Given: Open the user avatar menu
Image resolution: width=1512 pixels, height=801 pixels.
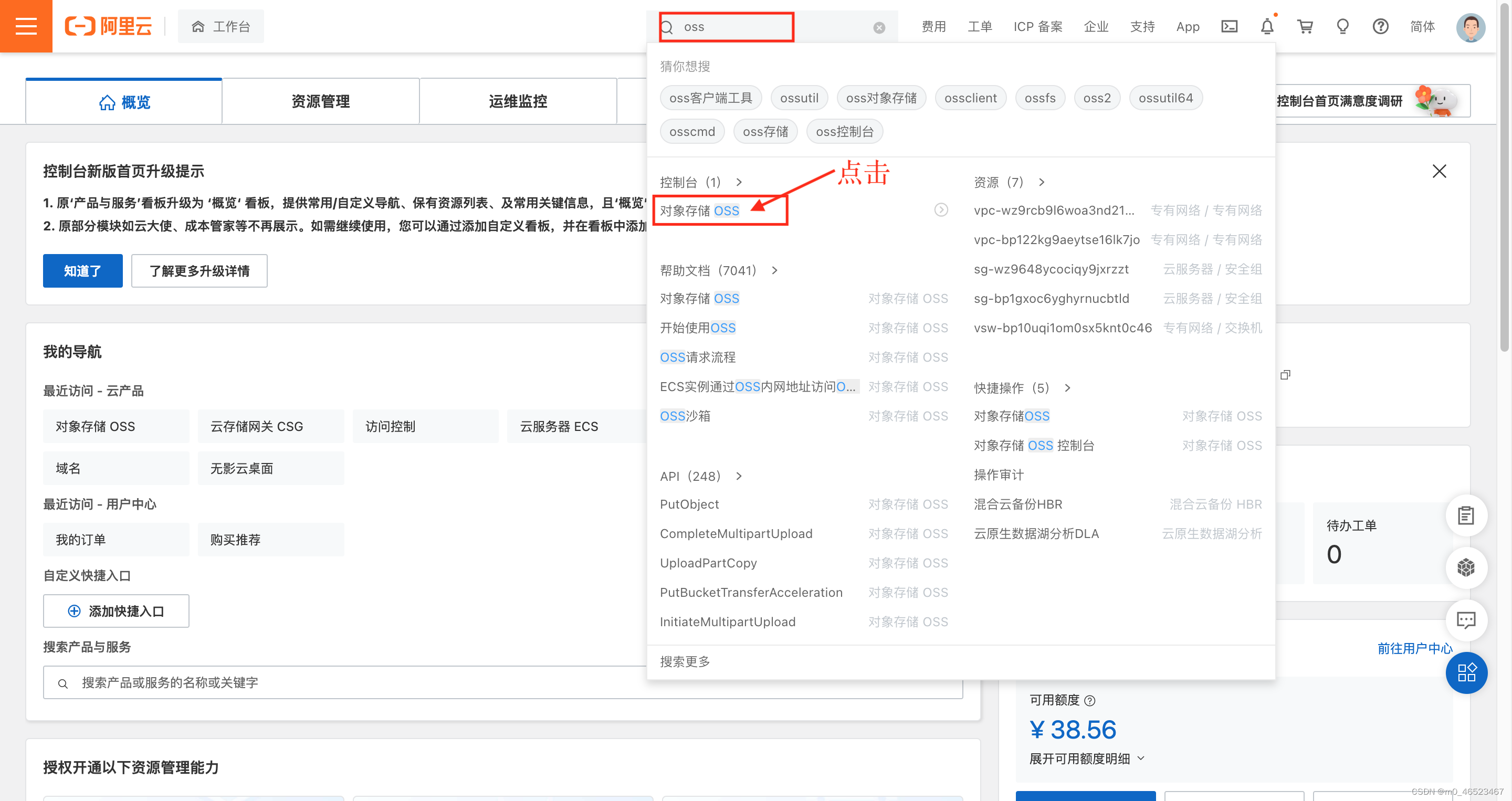Looking at the screenshot, I should click(x=1471, y=27).
